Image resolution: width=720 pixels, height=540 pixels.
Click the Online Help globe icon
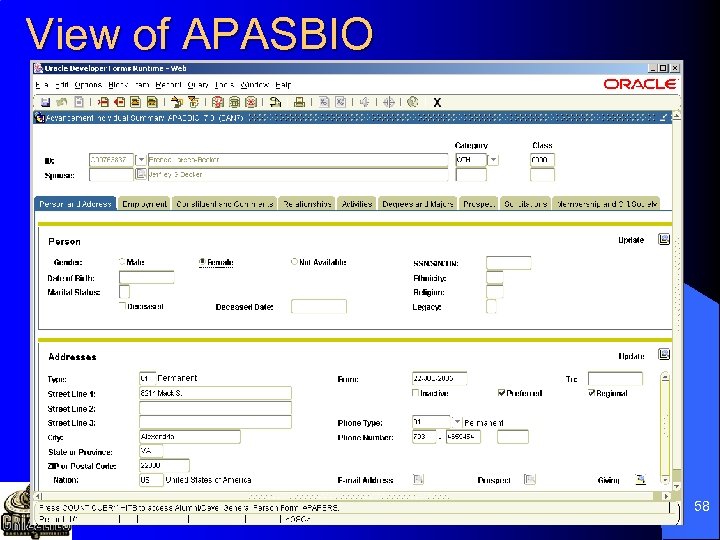(412, 102)
